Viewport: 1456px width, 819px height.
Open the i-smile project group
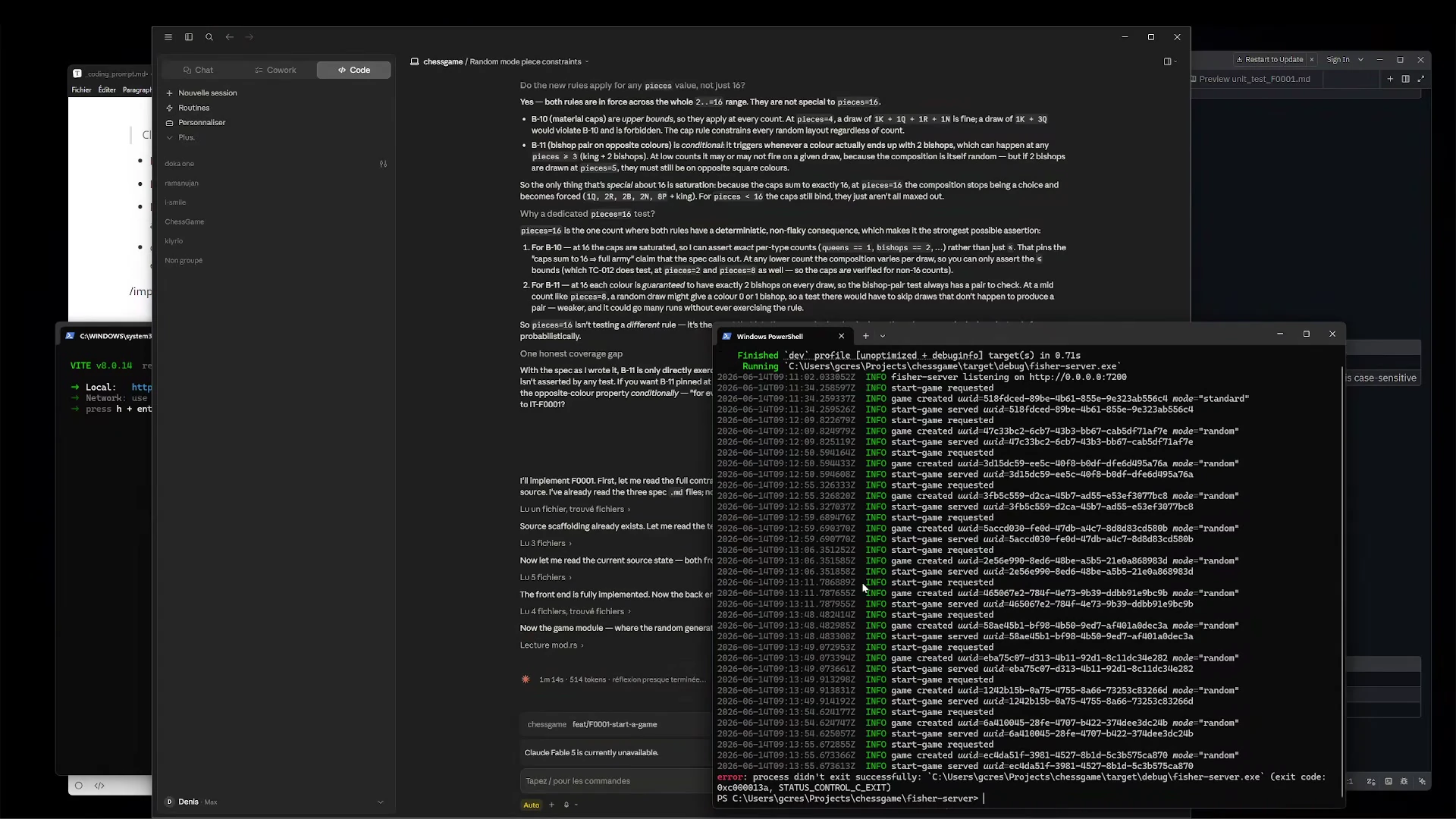tap(175, 202)
